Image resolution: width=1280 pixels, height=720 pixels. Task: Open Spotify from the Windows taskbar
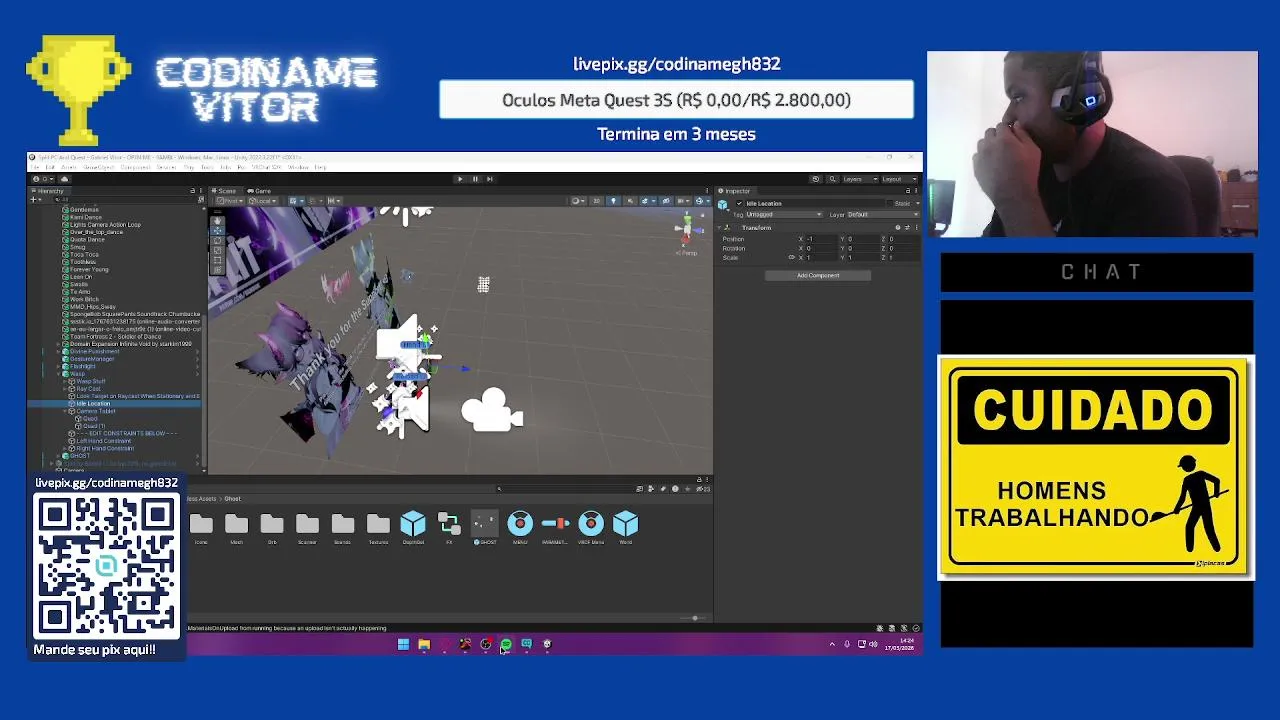pyautogui.click(x=506, y=644)
